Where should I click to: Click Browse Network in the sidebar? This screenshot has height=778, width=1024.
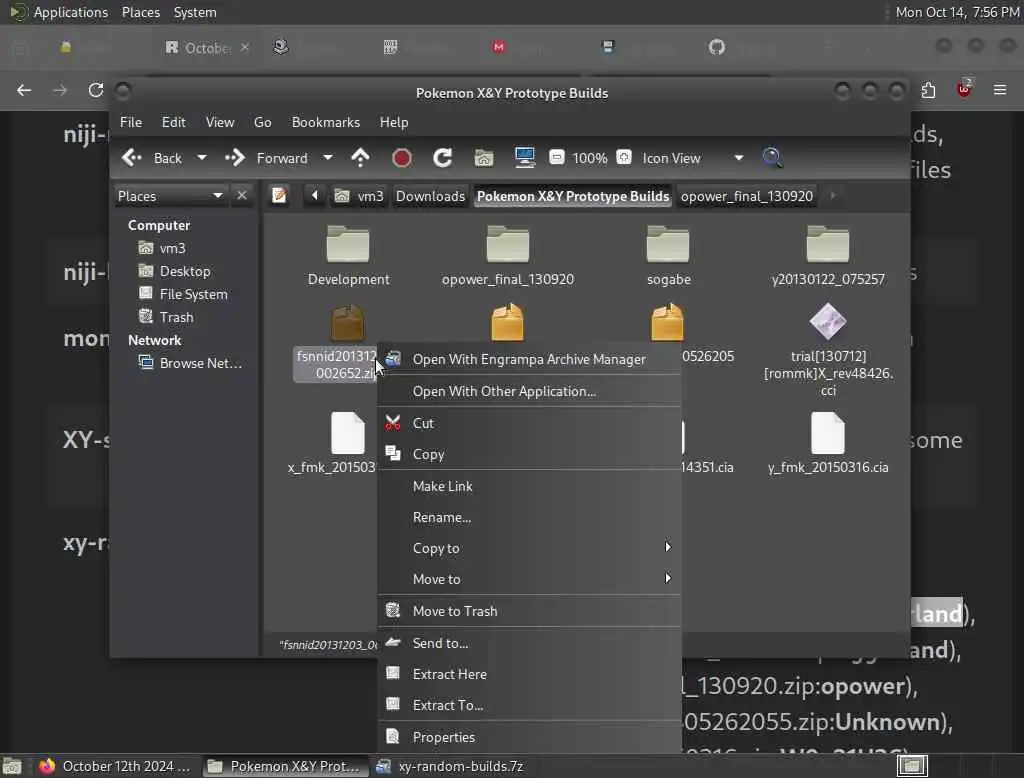(200, 363)
